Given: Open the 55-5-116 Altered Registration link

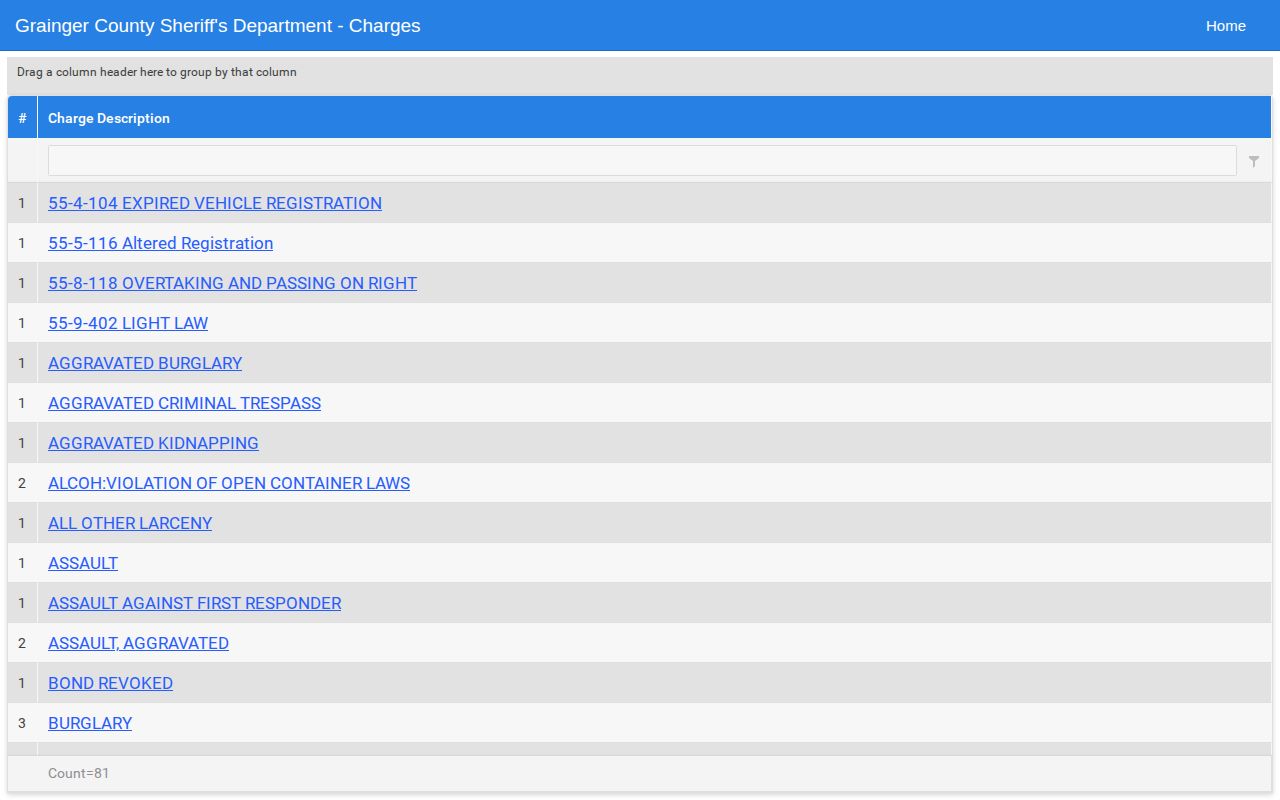Looking at the screenshot, I should 160,243.
